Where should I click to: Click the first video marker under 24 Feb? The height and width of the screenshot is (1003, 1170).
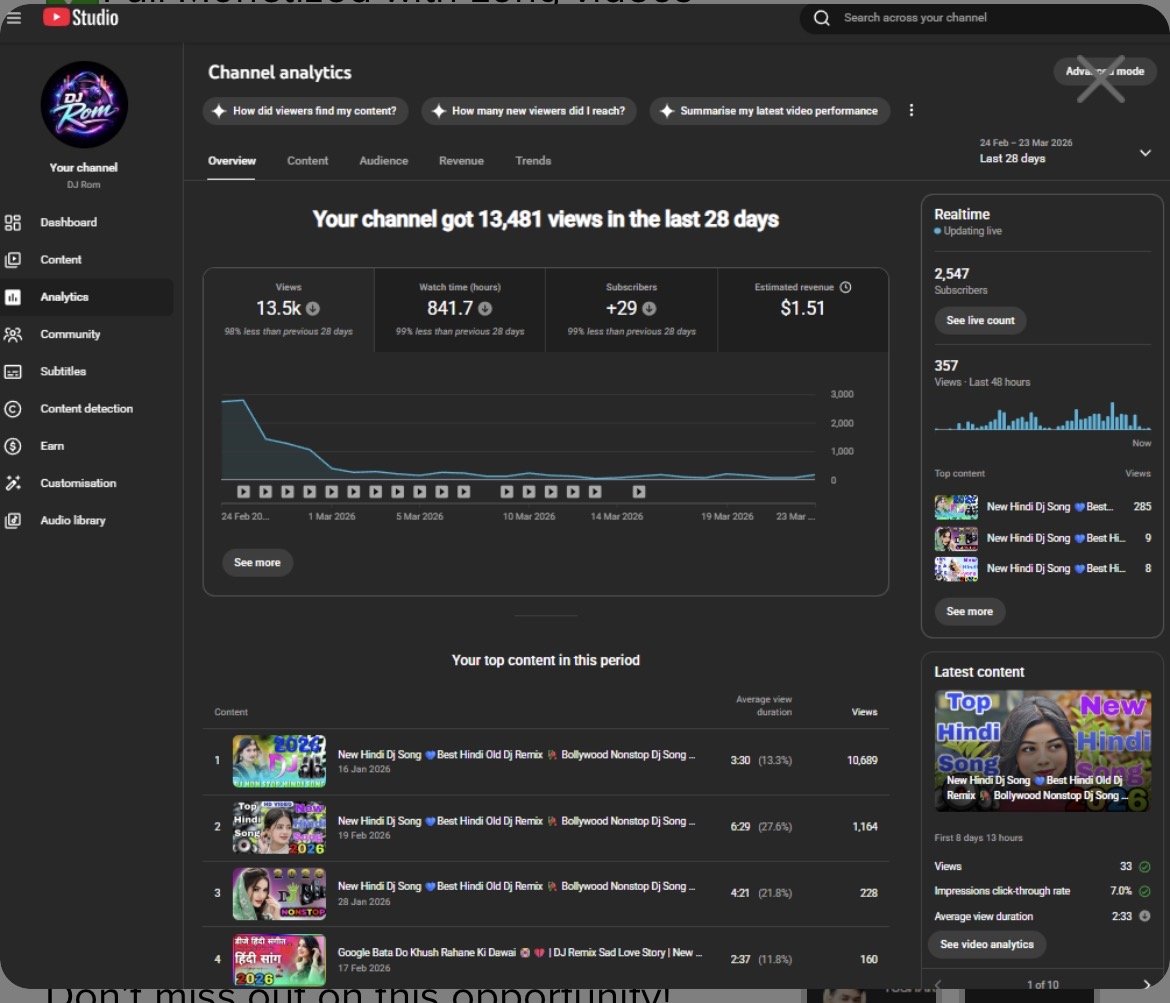[x=243, y=492]
